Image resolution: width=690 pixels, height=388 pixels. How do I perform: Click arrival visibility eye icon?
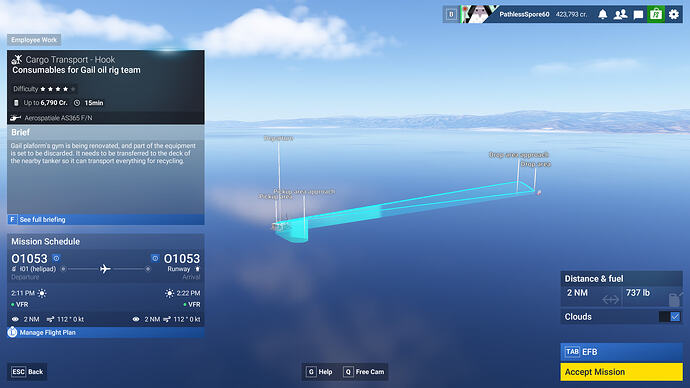tap(136, 319)
